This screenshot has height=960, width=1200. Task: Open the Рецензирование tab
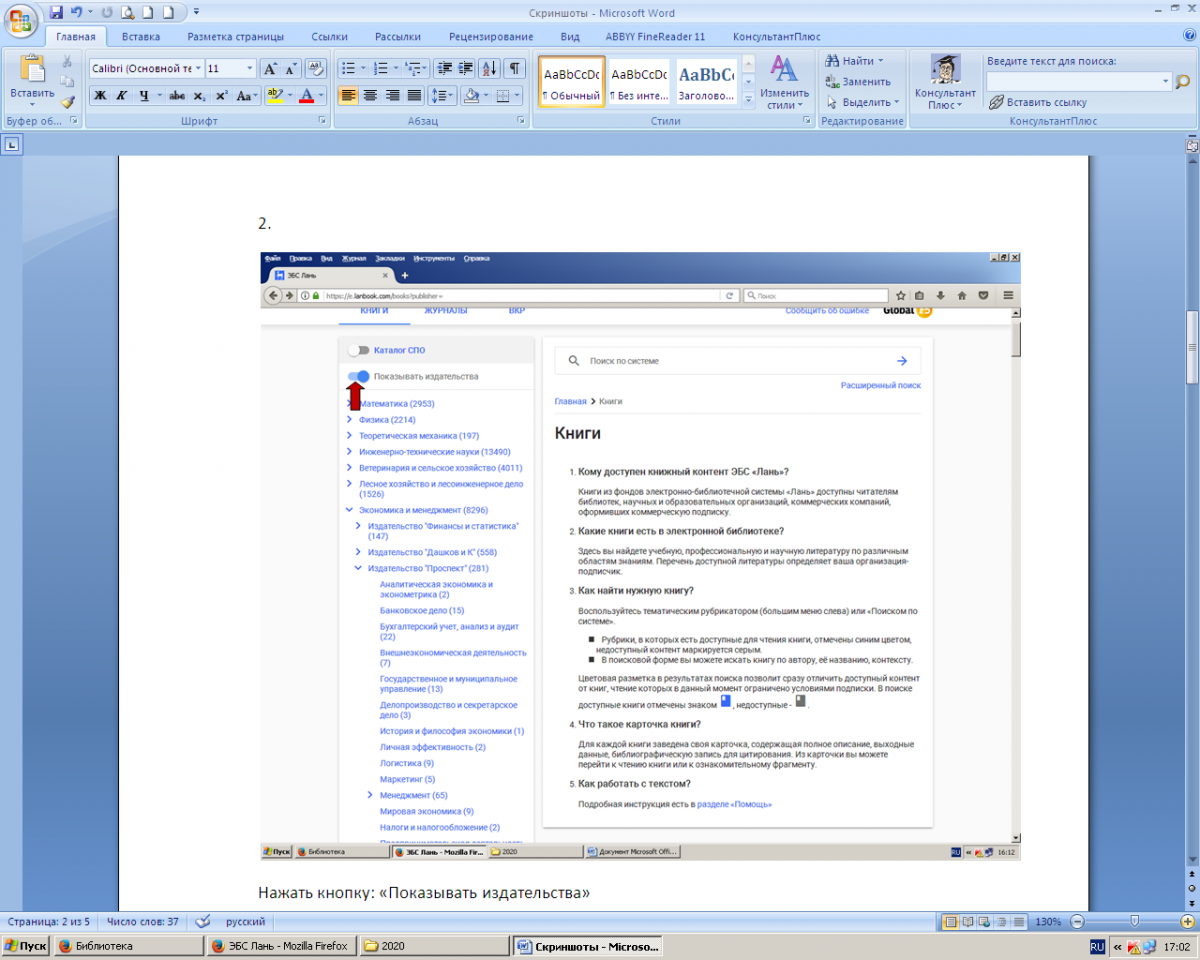pyautogui.click(x=491, y=37)
